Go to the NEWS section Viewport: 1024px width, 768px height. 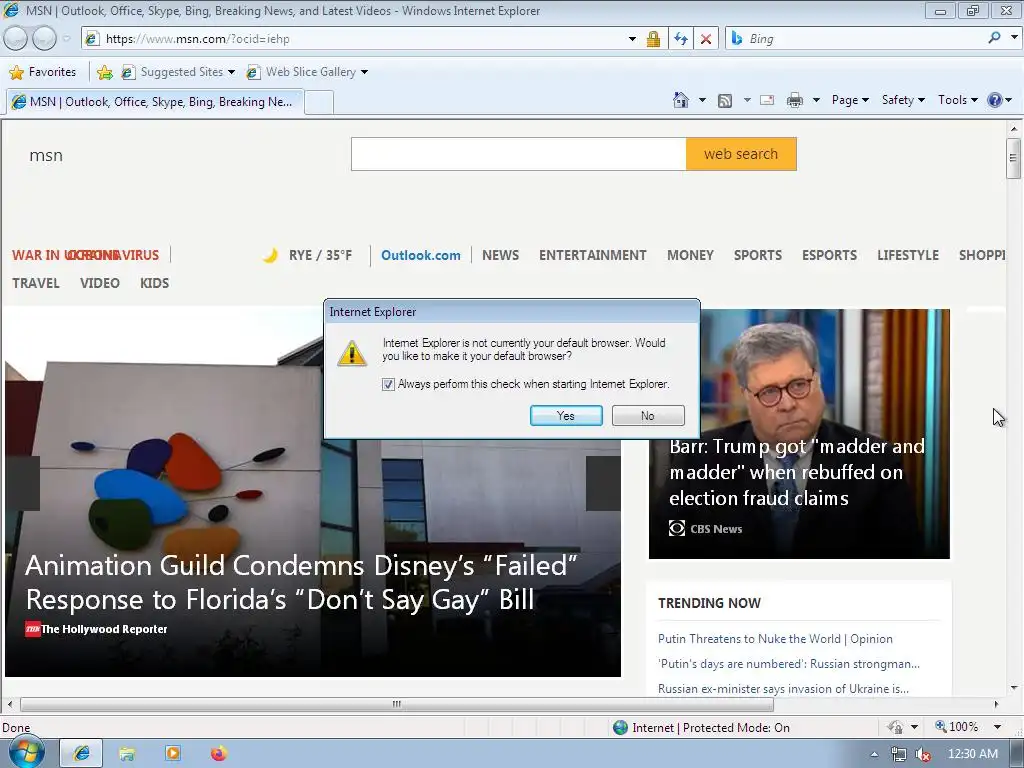pyautogui.click(x=500, y=255)
